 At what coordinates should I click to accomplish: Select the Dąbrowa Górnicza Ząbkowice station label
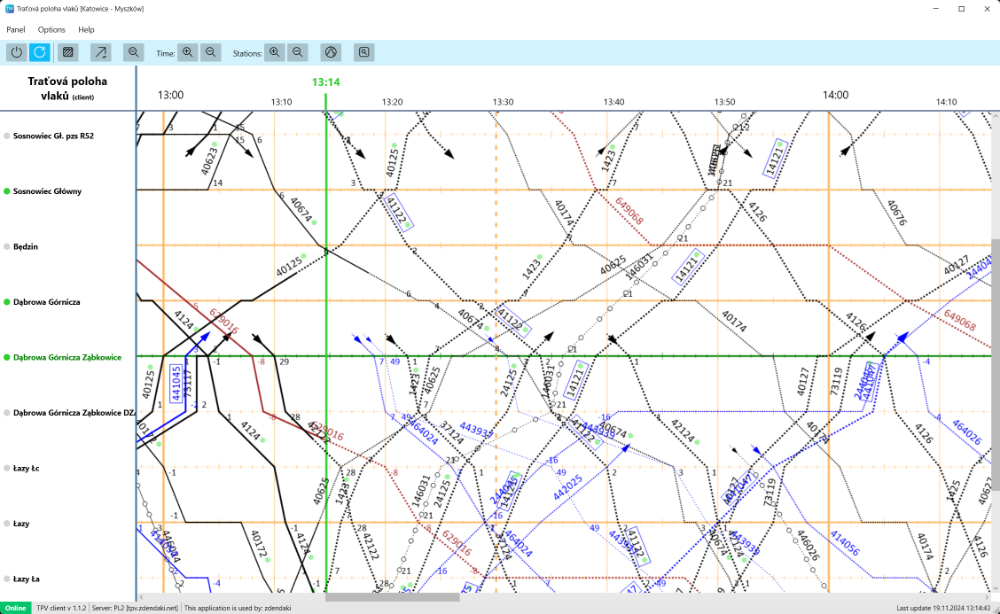point(67,357)
